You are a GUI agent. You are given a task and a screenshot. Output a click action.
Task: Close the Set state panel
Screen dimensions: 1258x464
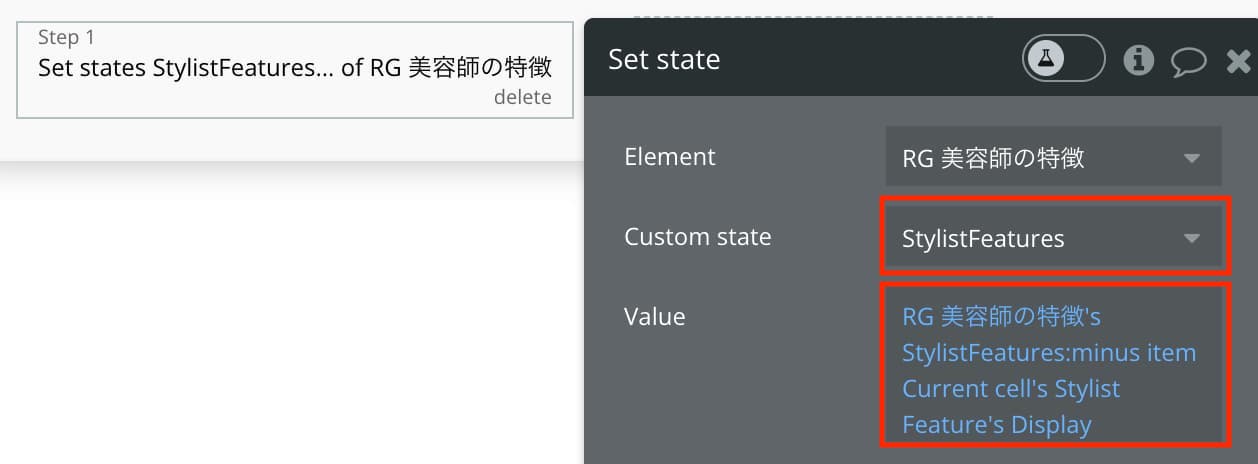1238,62
